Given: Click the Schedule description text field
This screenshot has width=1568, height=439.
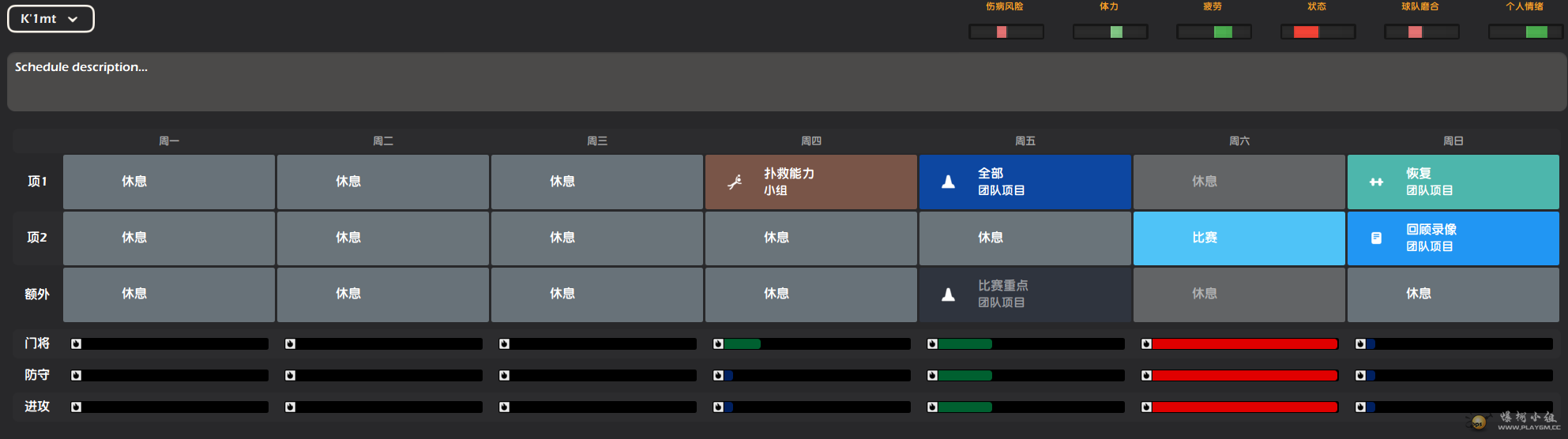Looking at the screenshot, I should (x=786, y=82).
